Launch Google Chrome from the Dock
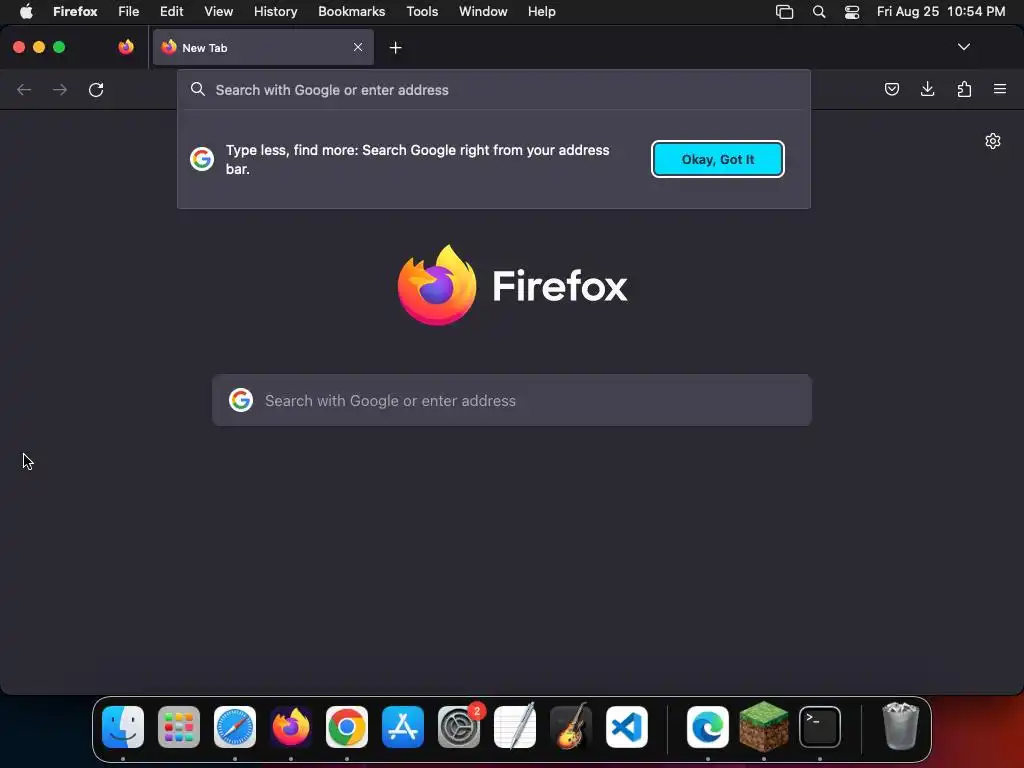This screenshot has height=768, width=1024. point(347,727)
